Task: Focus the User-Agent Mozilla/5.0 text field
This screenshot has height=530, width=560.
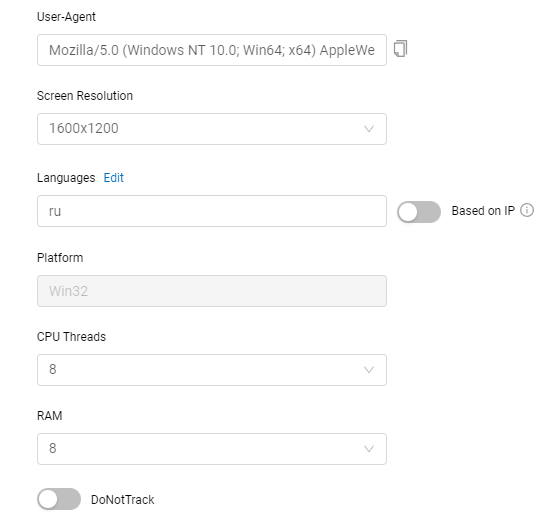Action: 212,50
